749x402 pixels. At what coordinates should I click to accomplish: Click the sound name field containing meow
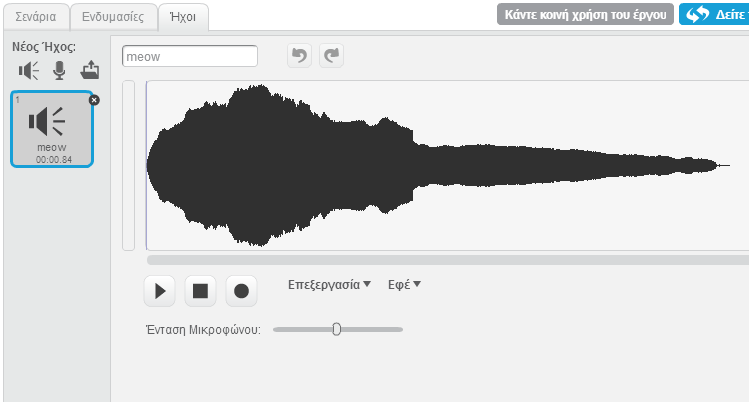pos(189,57)
